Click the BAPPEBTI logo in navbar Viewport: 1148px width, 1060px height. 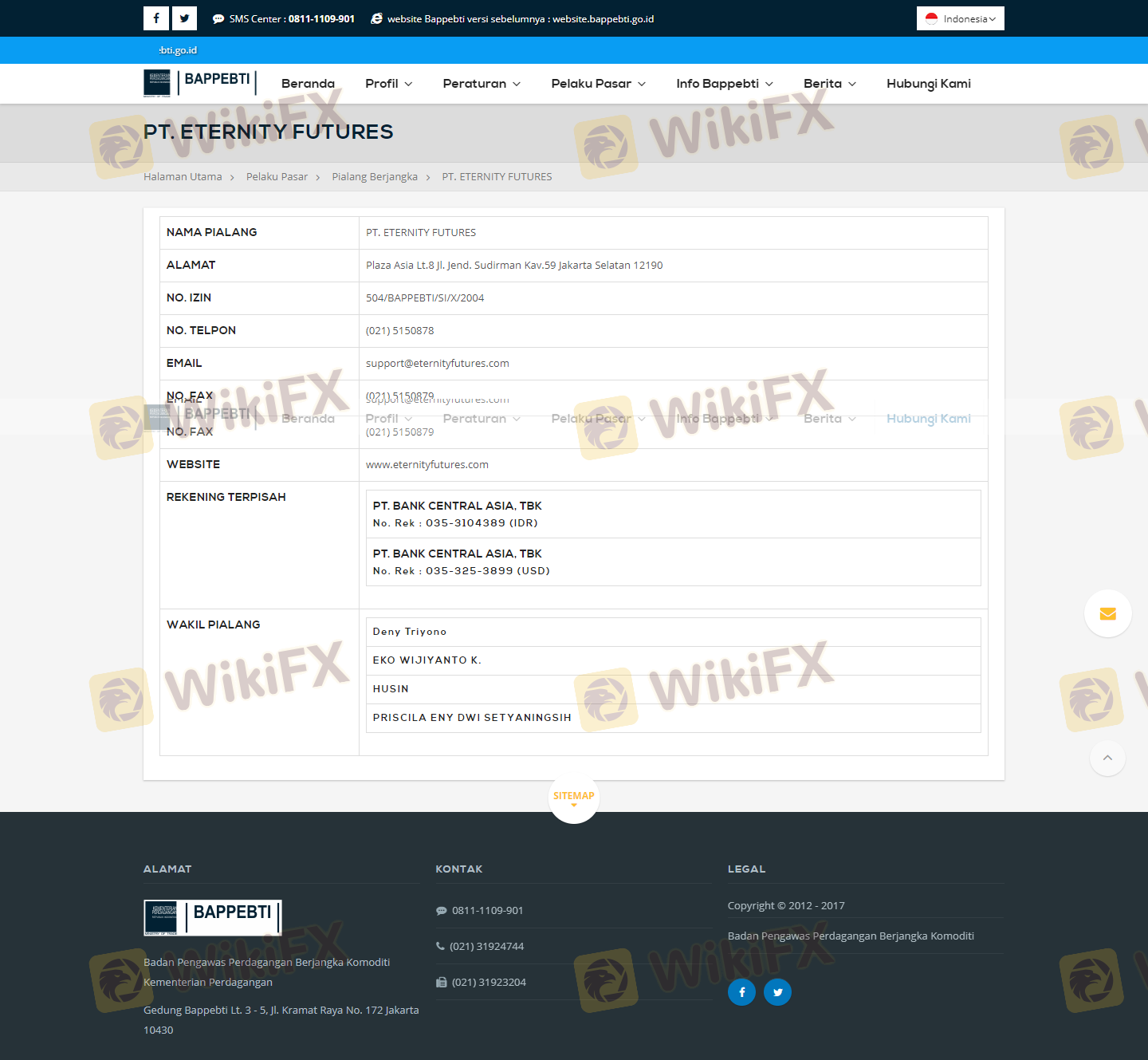pos(199,83)
